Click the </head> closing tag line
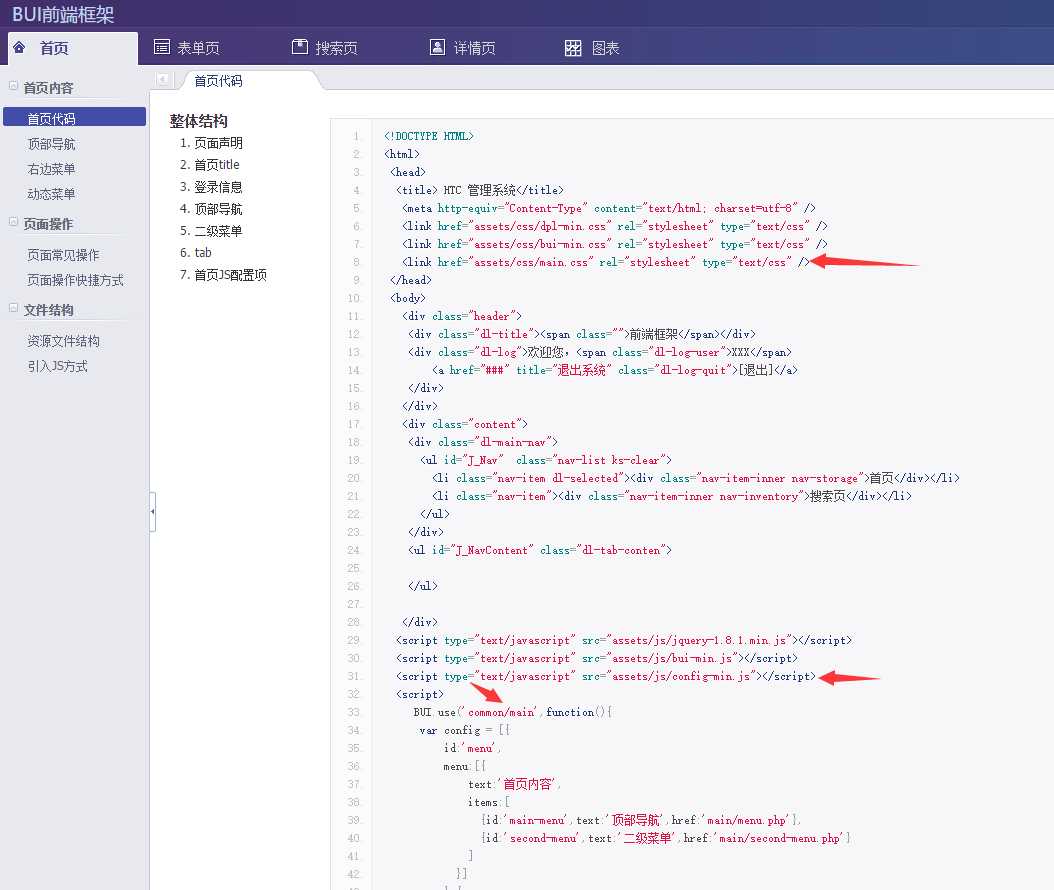 click(411, 280)
